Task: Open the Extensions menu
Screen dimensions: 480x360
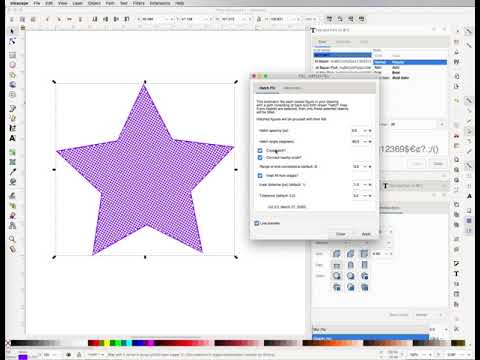Action: (160, 3)
